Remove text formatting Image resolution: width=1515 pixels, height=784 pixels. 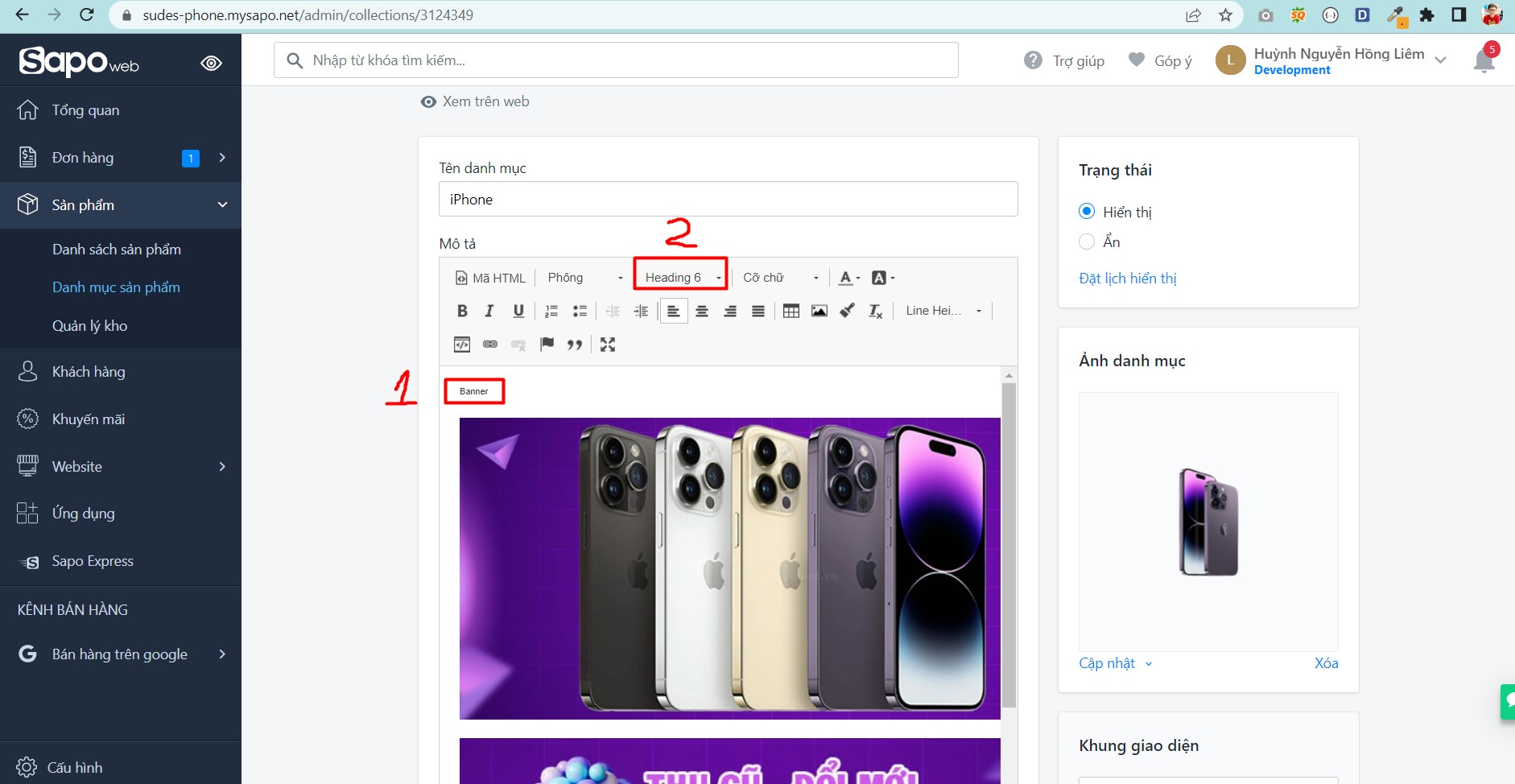(x=876, y=311)
